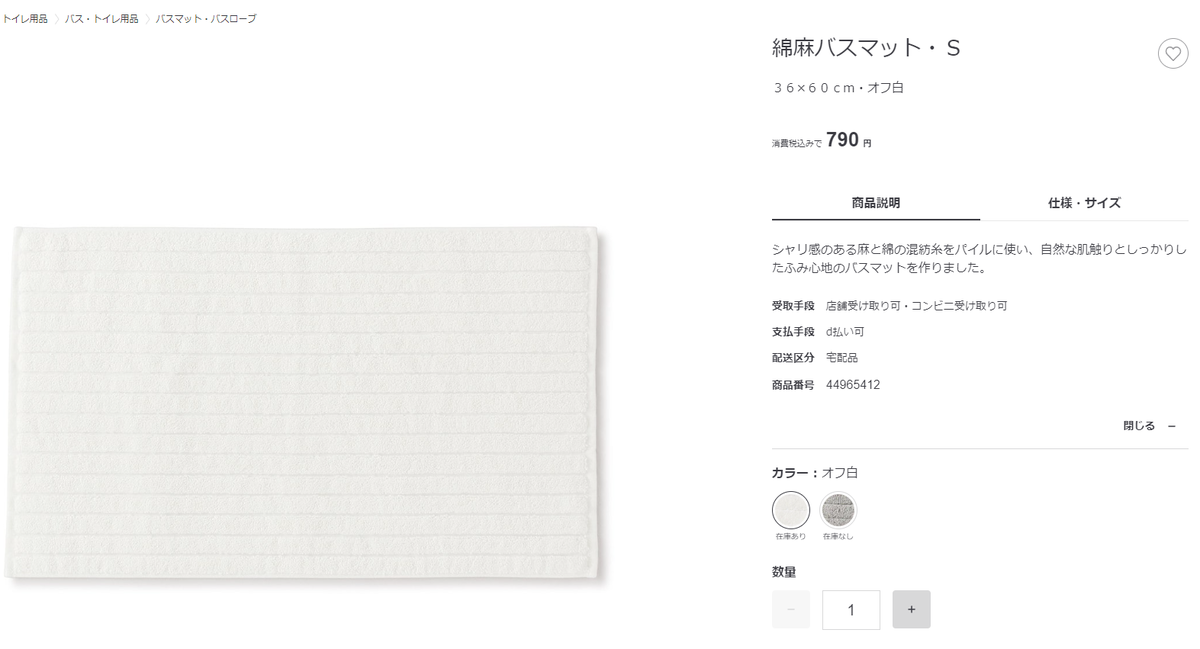This screenshot has height=649, width=1200.
Task: Collapse description with 閉じる
Action: pos(1139,426)
